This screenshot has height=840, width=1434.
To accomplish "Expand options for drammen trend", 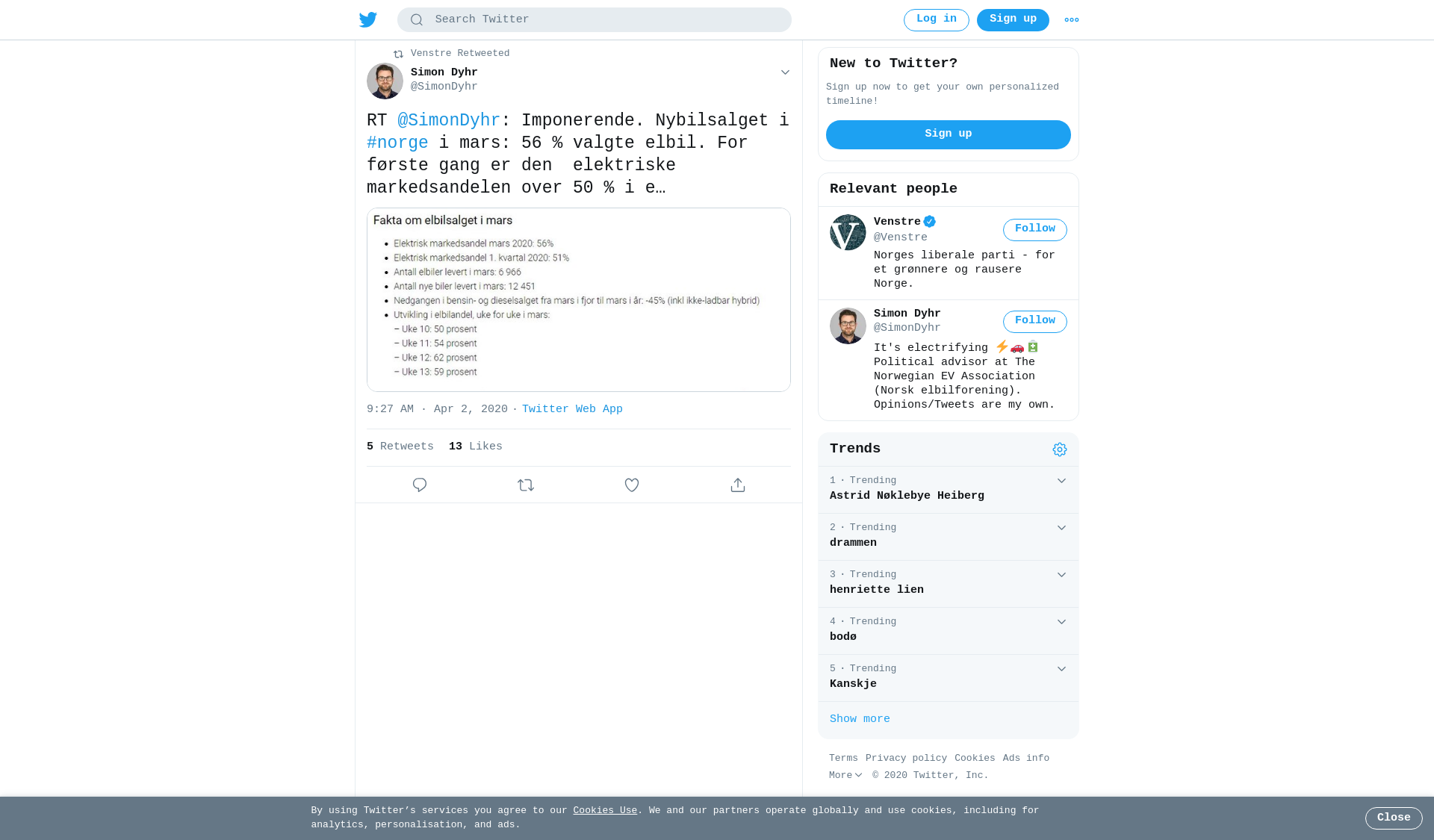I will click(1061, 528).
